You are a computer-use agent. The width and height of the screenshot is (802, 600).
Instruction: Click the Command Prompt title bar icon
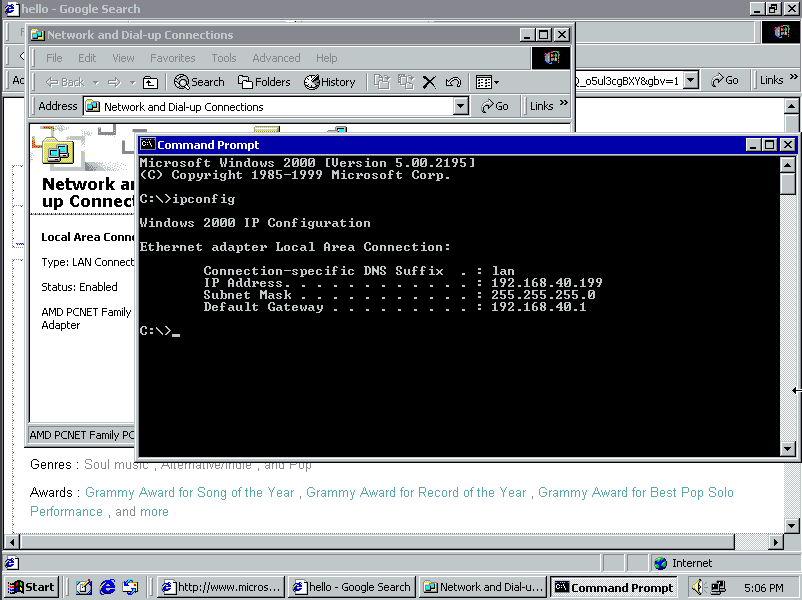pyautogui.click(x=148, y=144)
